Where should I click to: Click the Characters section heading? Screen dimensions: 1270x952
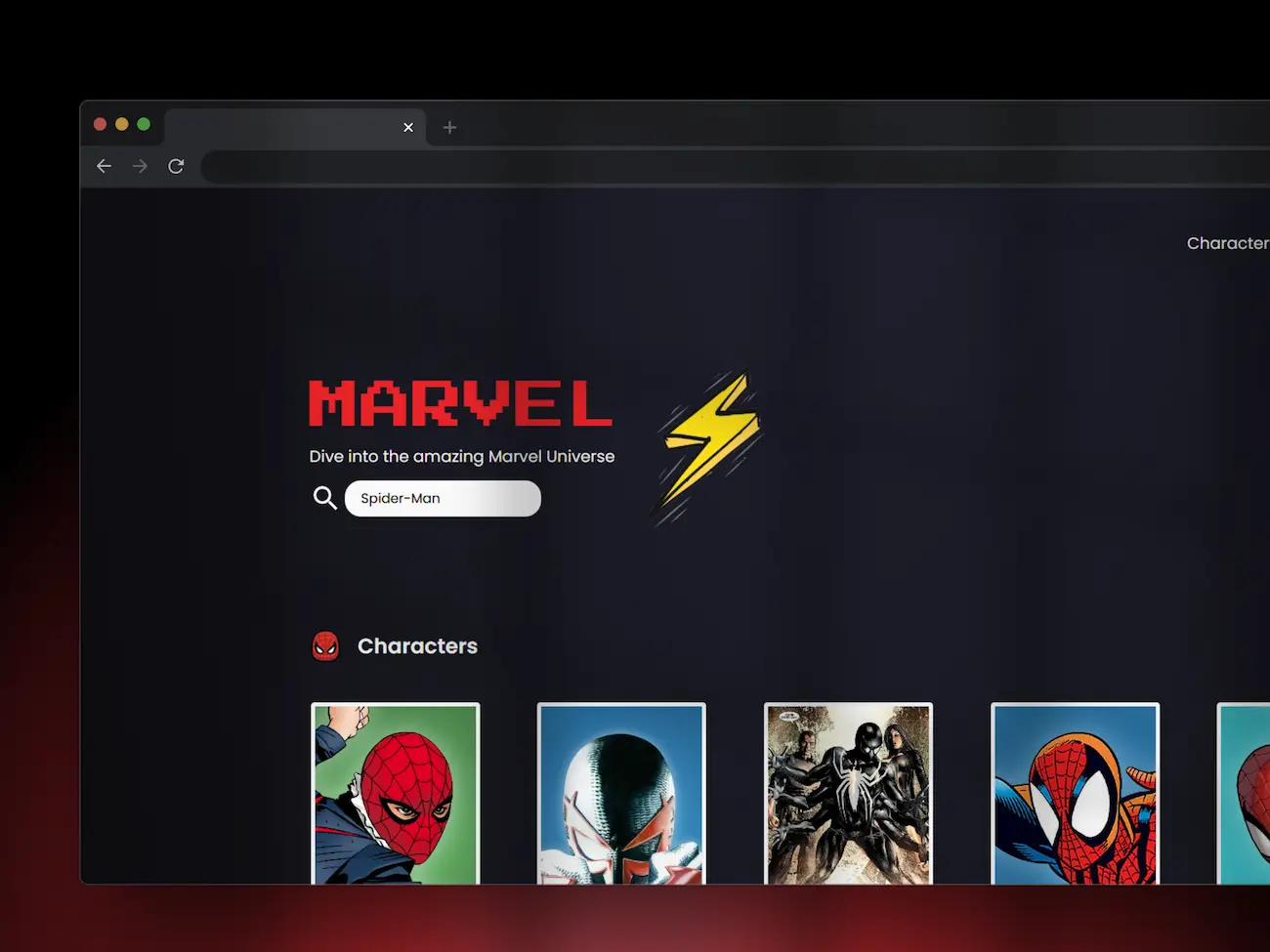417,646
